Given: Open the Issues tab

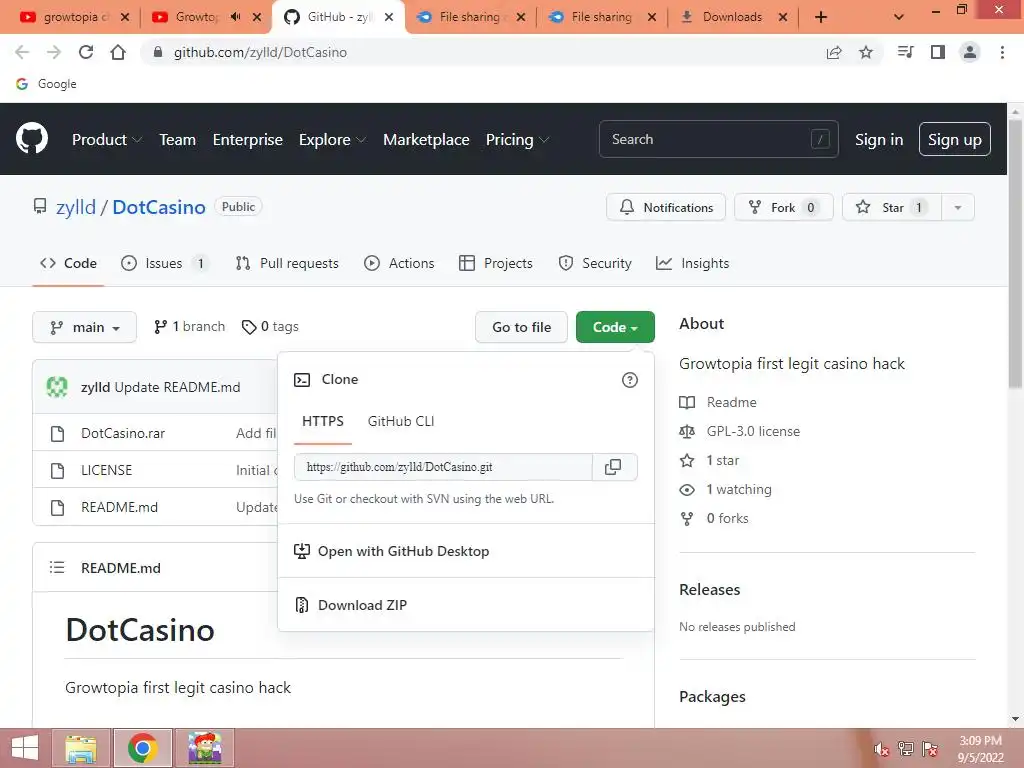Looking at the screenshot, I should coord(165,263).
